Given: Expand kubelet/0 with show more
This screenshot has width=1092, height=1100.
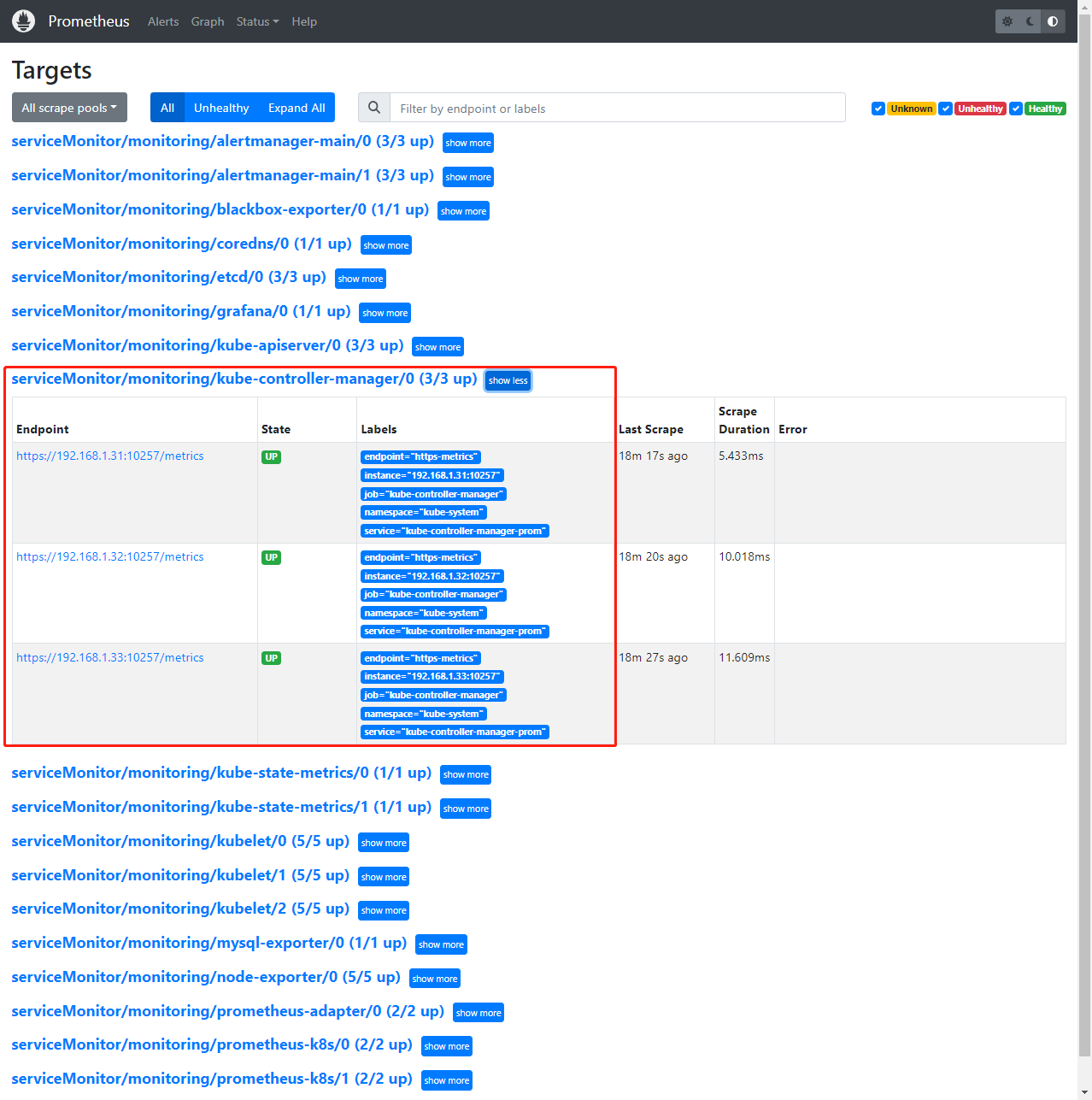Looking at the screenshot, I should coord(384,843).
